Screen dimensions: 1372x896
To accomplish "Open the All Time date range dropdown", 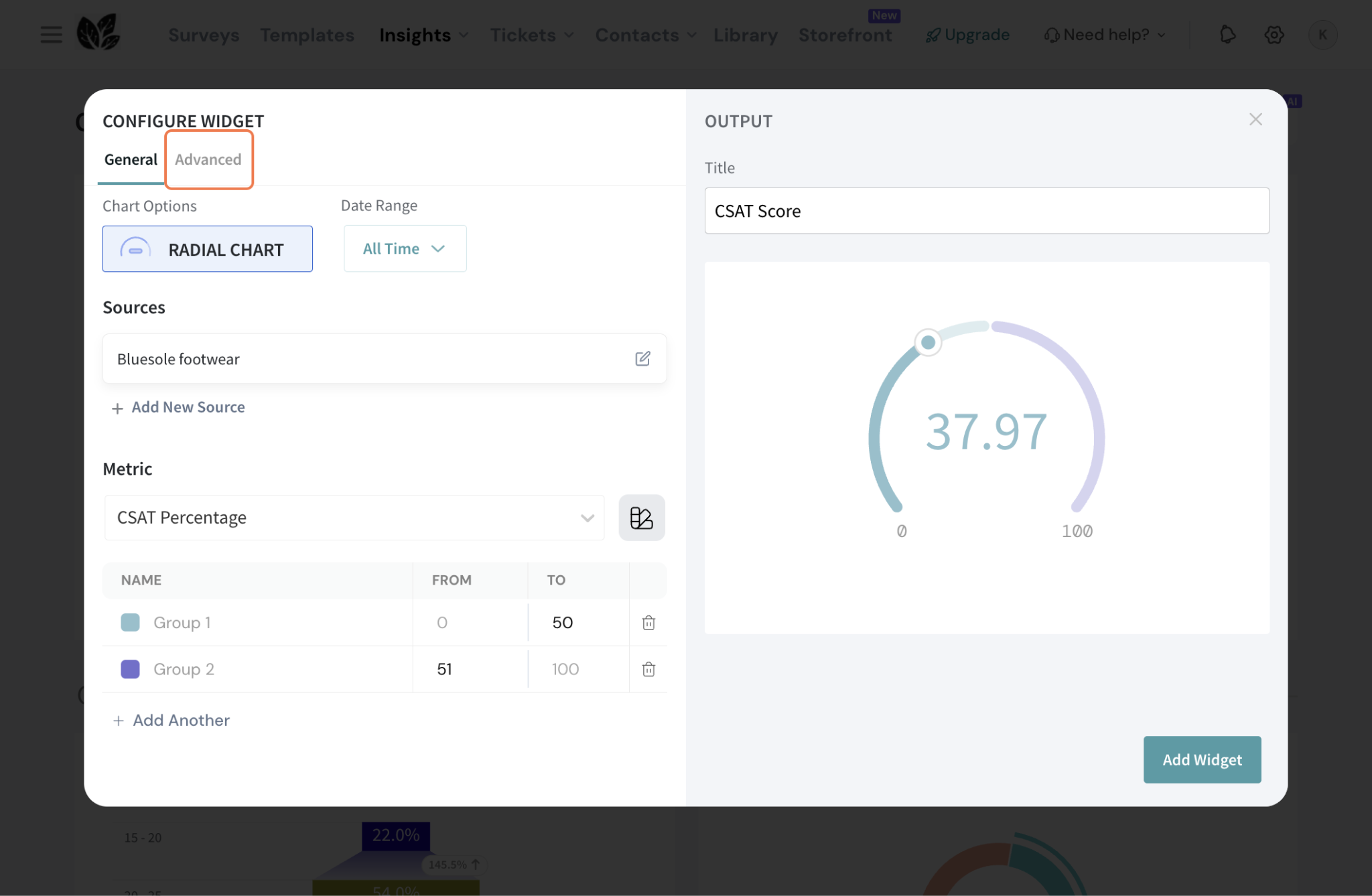I will 404,249.
